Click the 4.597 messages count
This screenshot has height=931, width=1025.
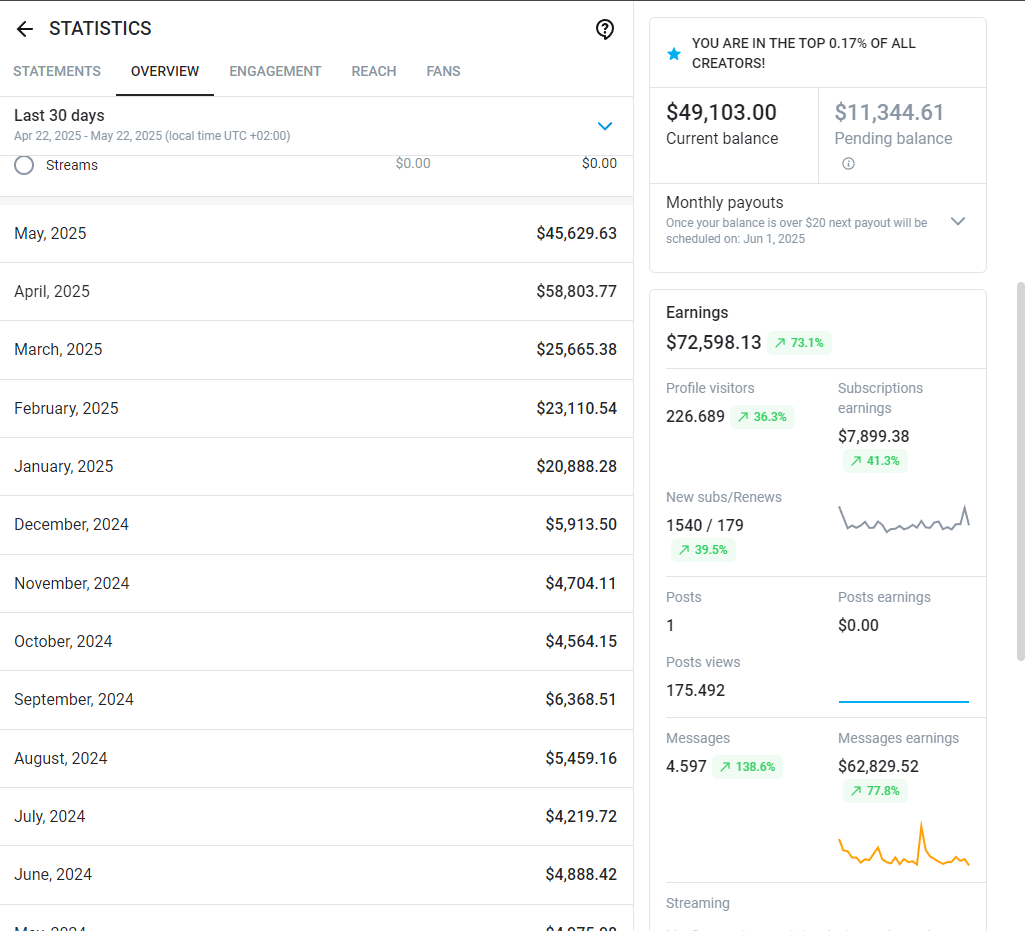(686, 766)
